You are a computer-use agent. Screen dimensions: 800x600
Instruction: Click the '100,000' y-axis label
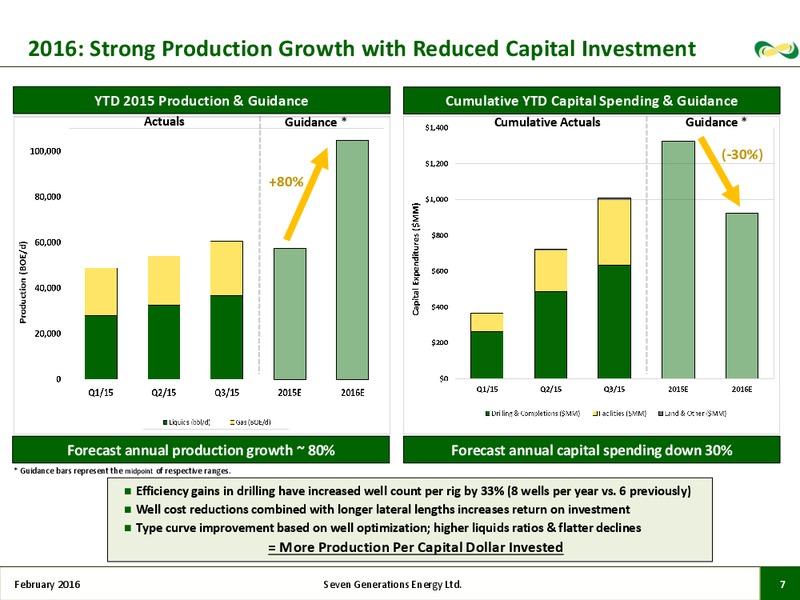click(x=46, y=152)
